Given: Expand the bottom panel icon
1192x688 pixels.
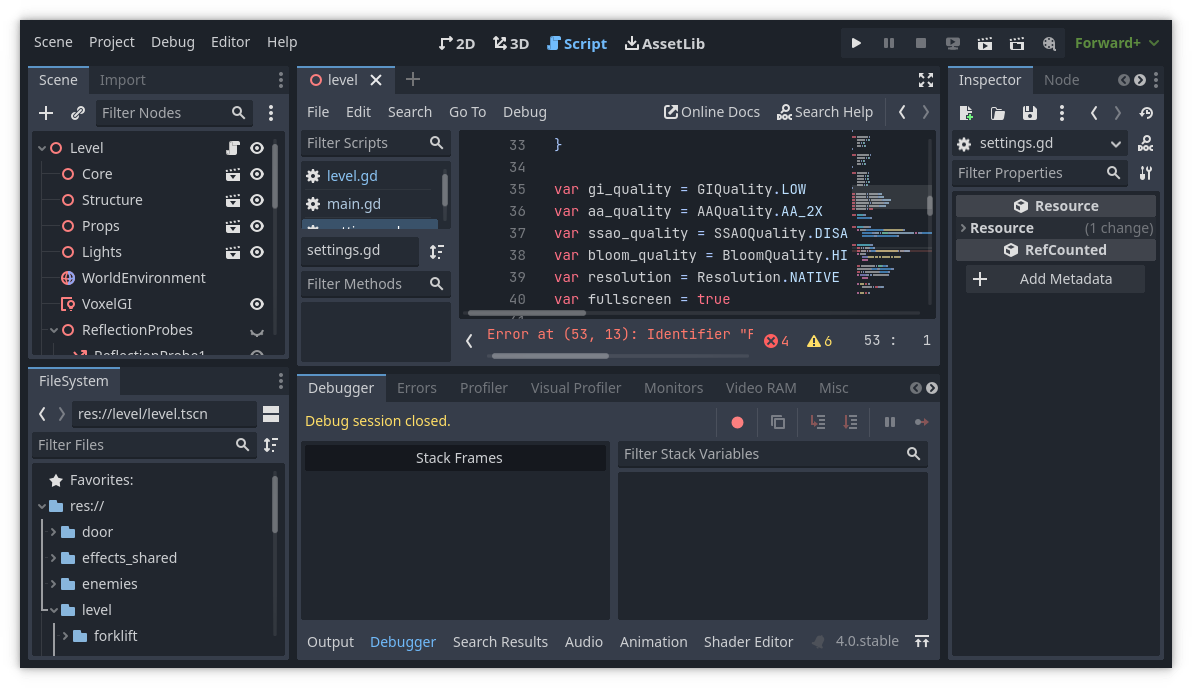Looking at the screenshot, I should (x=922, y=642).
